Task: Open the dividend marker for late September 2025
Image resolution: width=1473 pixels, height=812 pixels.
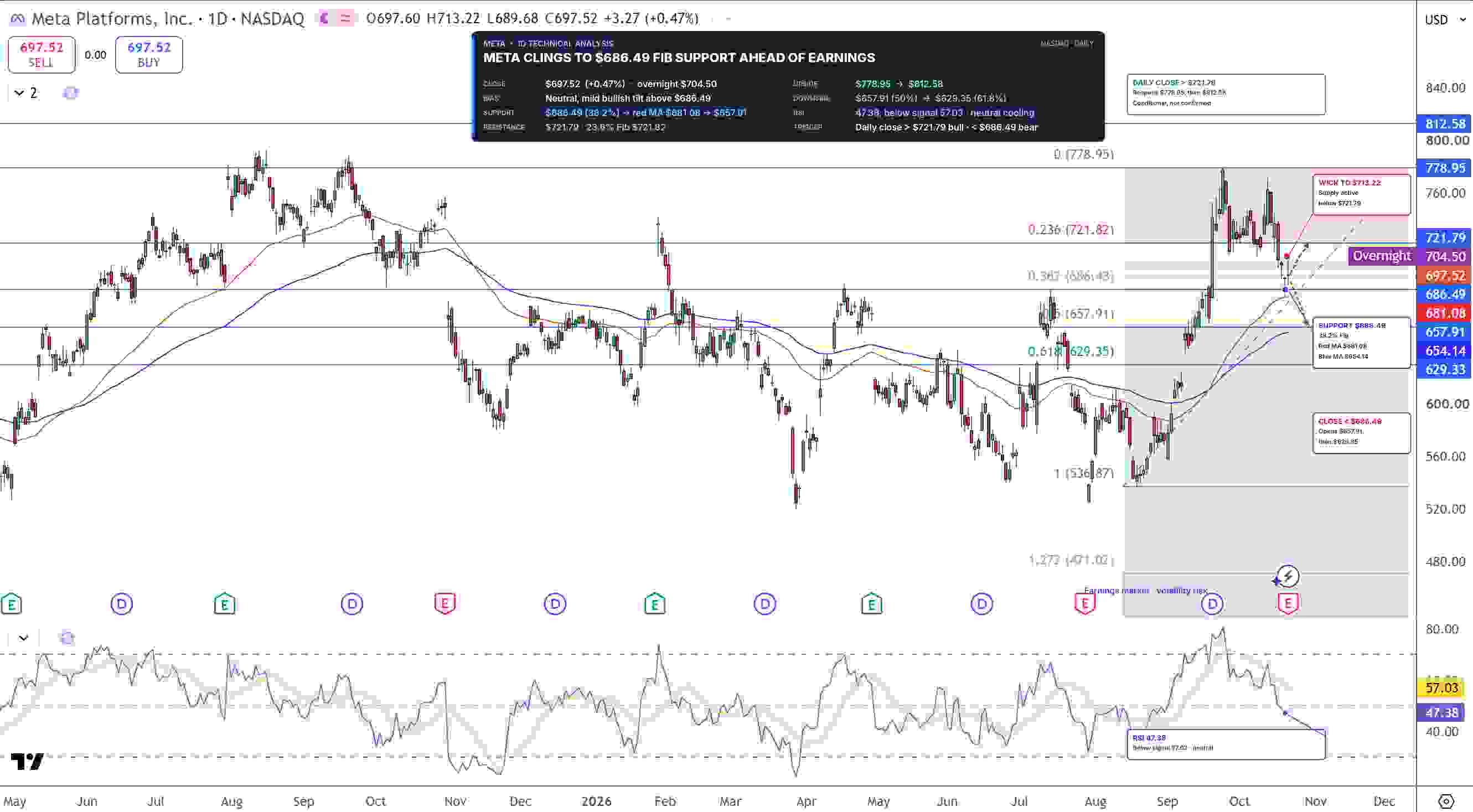Action: pyautogui.click(x=352, y=604)
